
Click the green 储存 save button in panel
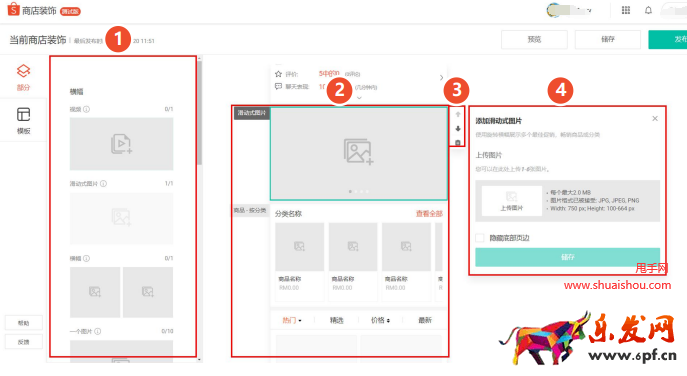click(x=567, y=257)
